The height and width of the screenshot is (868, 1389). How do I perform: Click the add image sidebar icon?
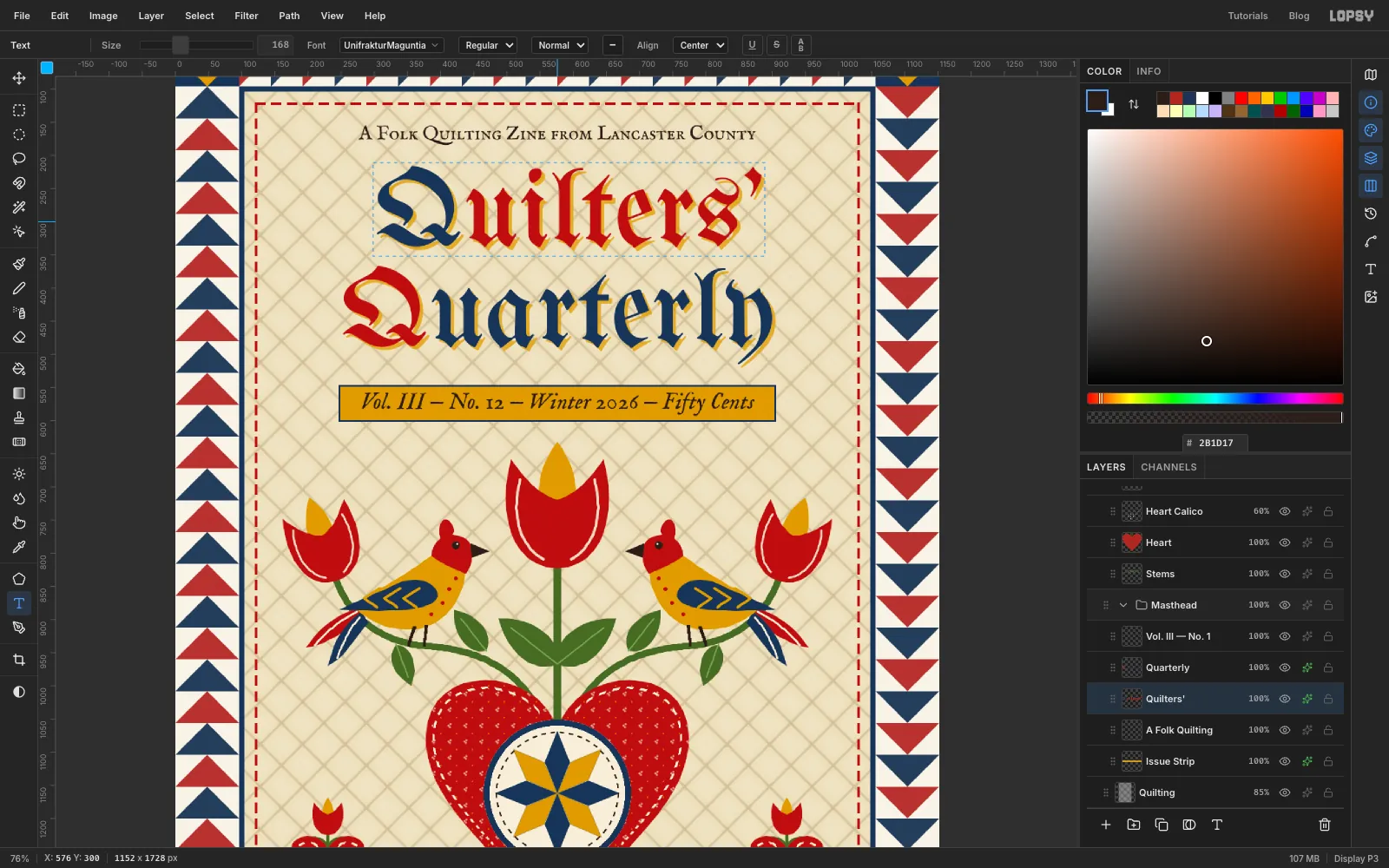coord(1371,297)
